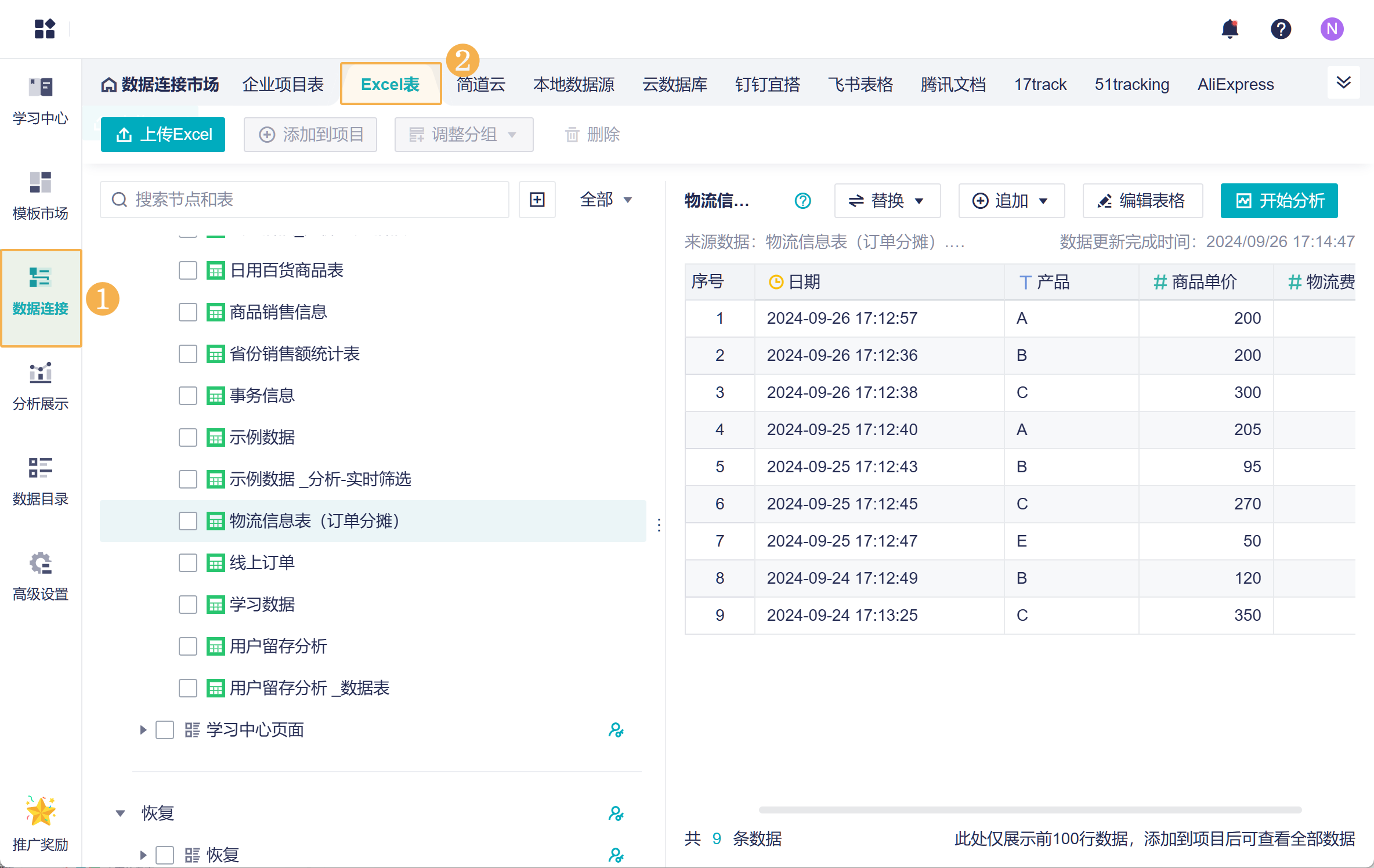Open the notification bell icon
The image size is (1374, 868).
click(1230, 29)
